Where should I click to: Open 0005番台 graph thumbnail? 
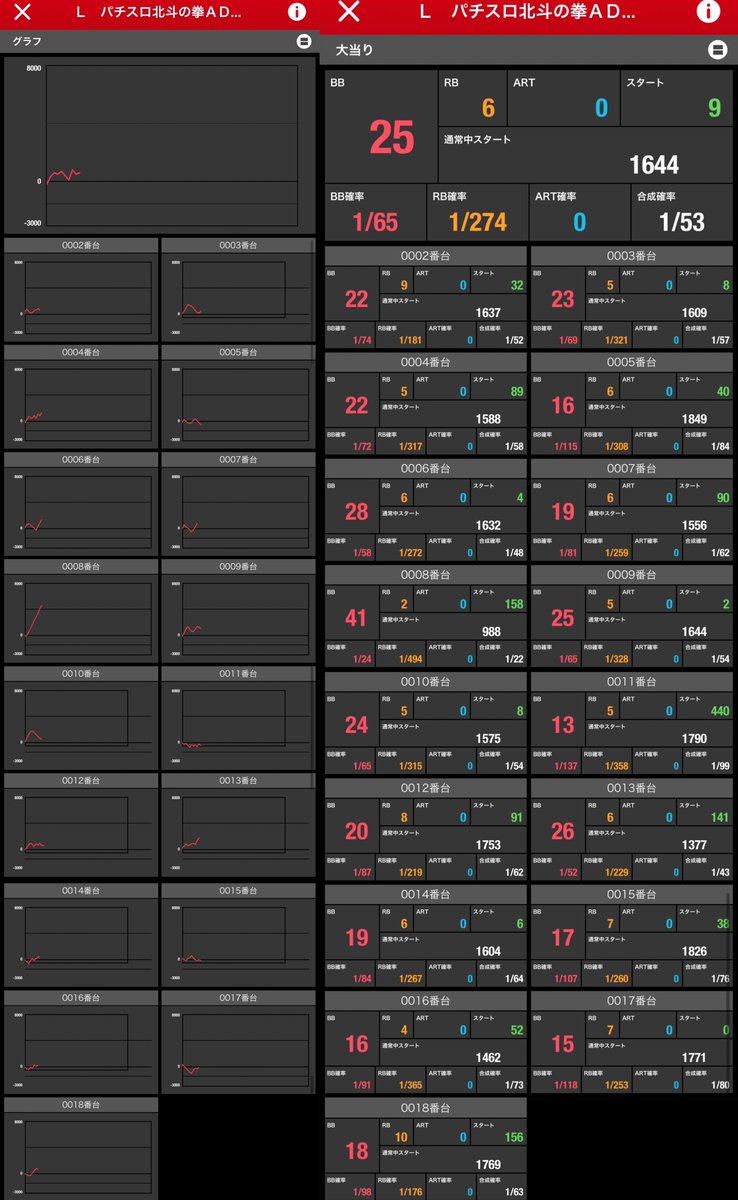pos(238,404)
